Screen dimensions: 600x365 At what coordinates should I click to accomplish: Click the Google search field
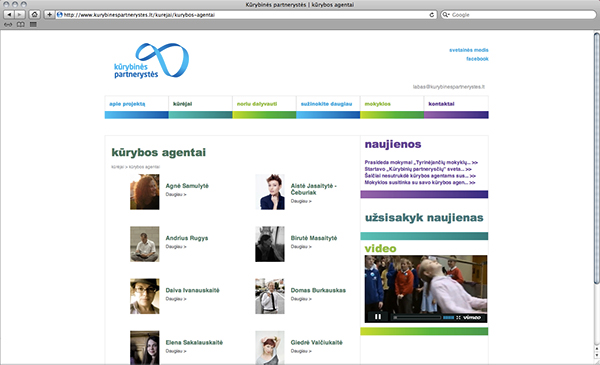(519, 15)
